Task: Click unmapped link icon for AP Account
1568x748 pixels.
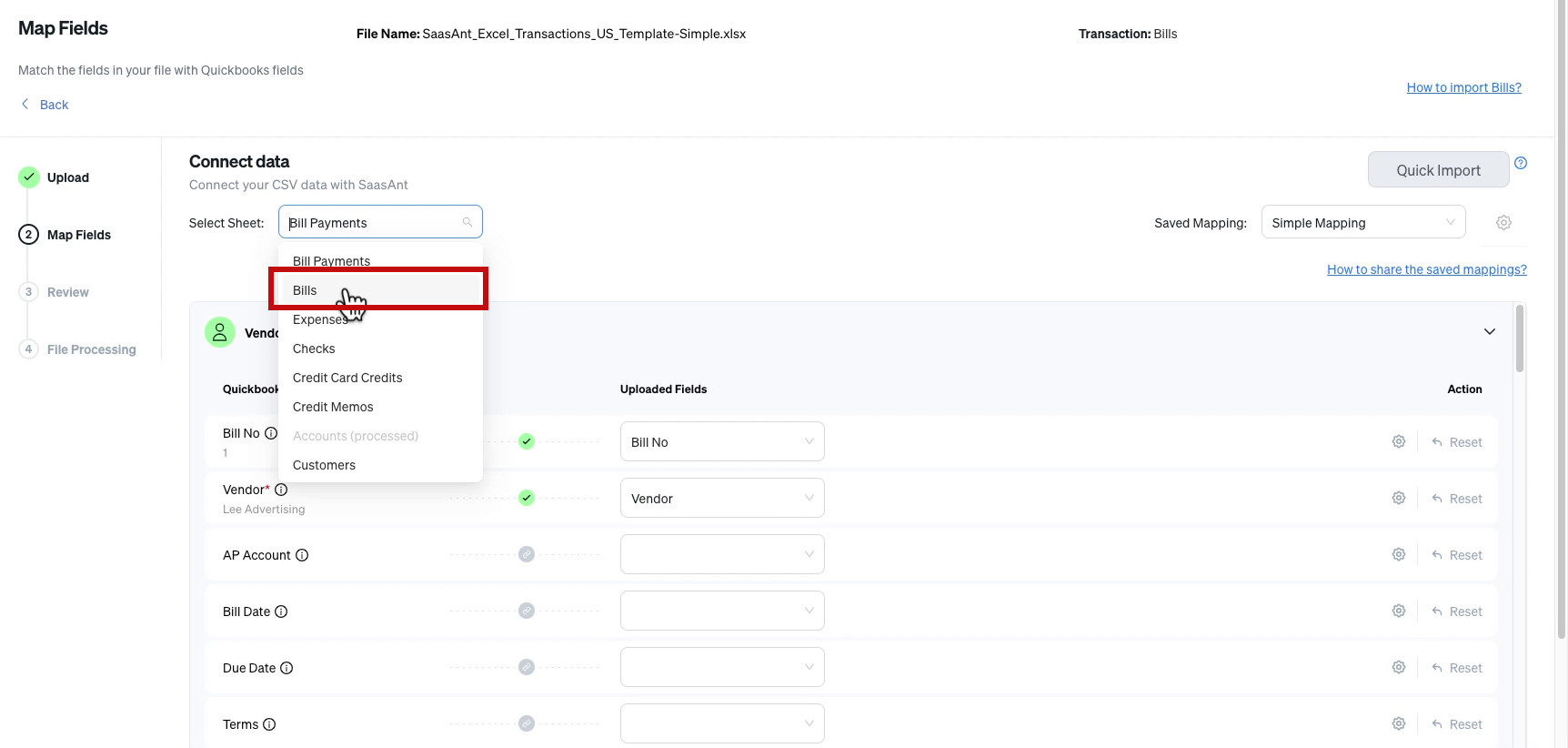Action: click(527, 554)
